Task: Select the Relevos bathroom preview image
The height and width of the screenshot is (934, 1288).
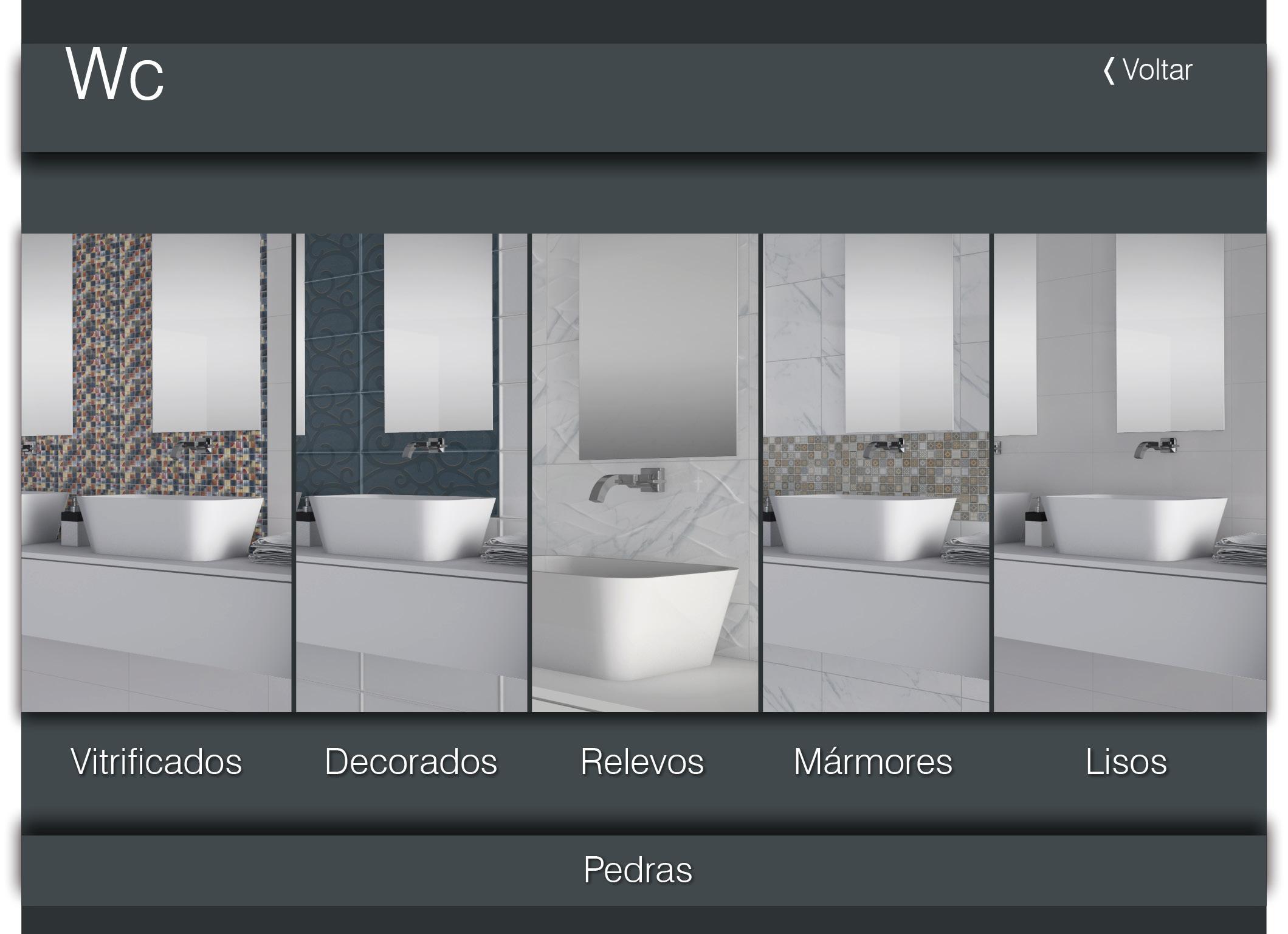Action: (645, 472)
